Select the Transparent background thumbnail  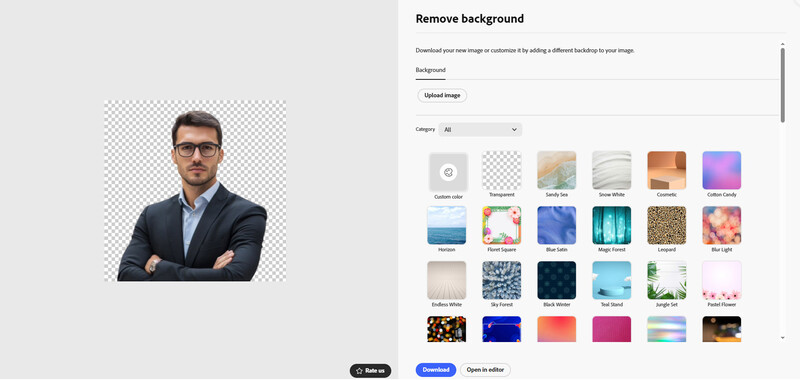[502, 170]
